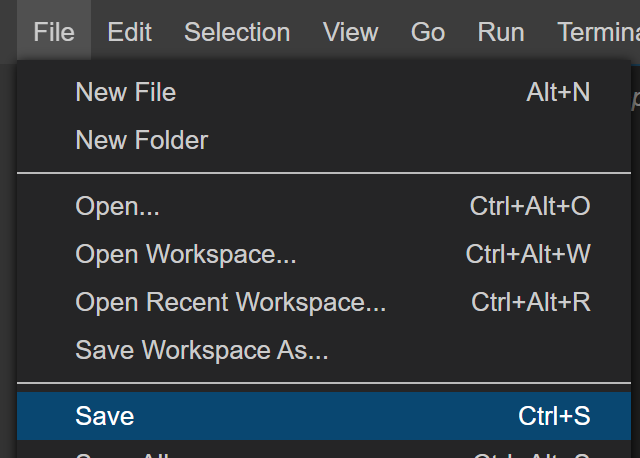The height and width of the screenshot is (458, 640).
Task: Select the Open... menu entry
Action: 324,206
